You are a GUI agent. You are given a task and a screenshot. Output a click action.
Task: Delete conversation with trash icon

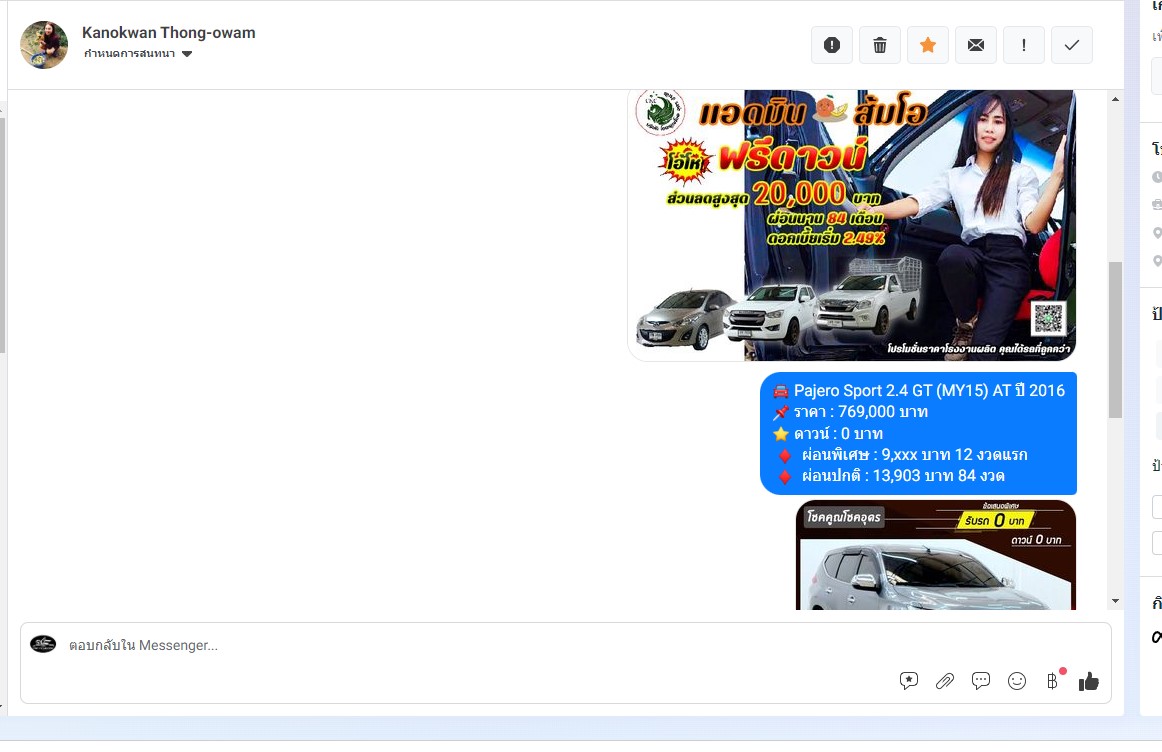coord(880,45)
